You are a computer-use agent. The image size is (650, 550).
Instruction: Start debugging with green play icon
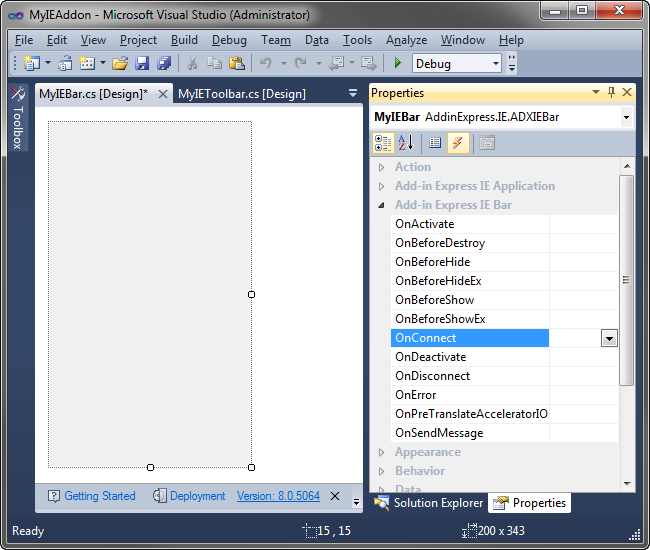[x=398, y=63]
